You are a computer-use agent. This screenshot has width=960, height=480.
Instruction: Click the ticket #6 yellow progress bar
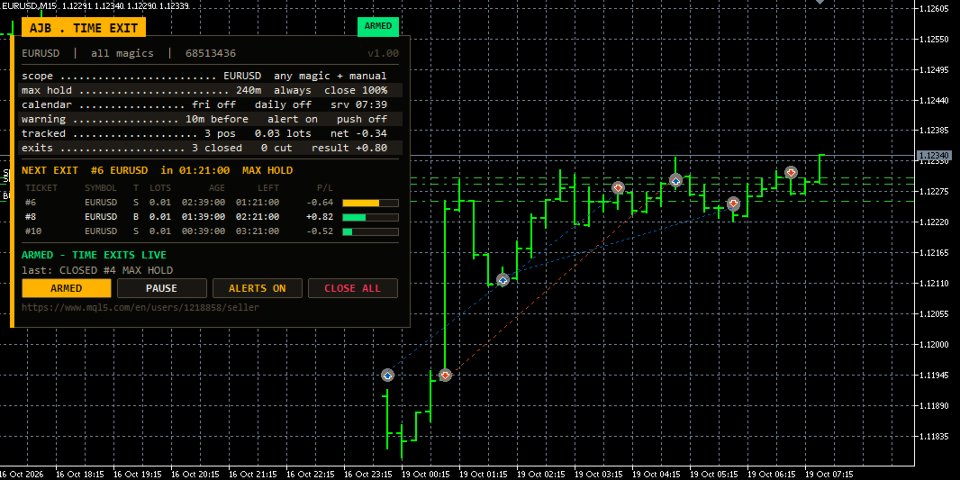point(370,203)
